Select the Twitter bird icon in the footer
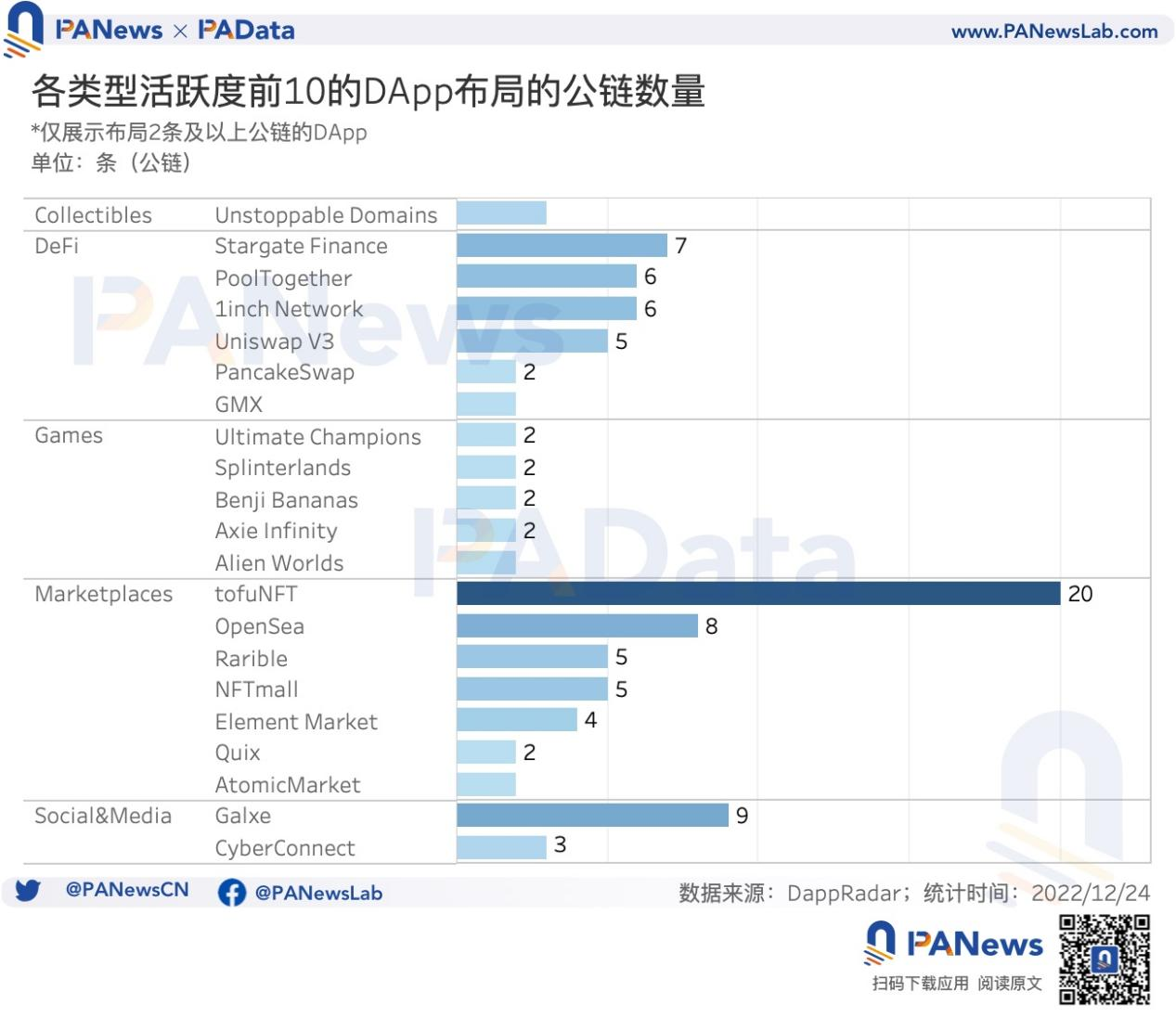Viewport: 1176px width, 1017px height. [x=29, y=891]
